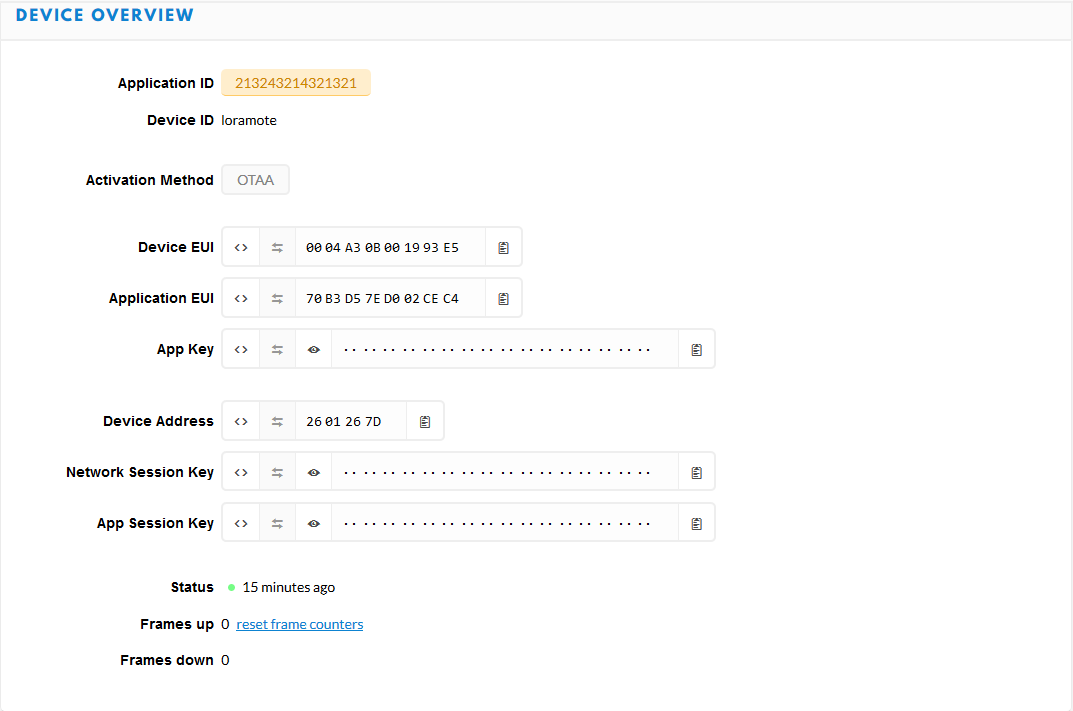The height and width of the screenshot is (711, 1073).
Task: Toggle code format for the Network Session Key
Action: tap(241, 472)
